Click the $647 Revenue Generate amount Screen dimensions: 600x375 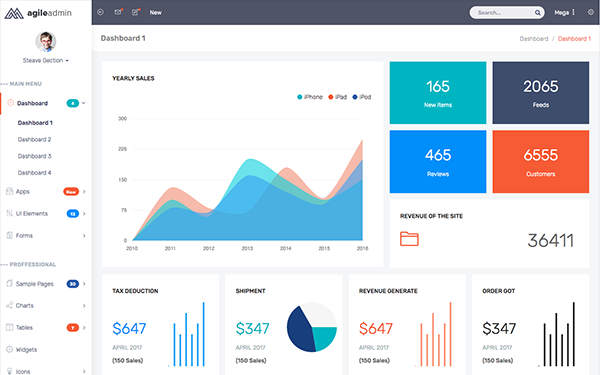pos(376,328)
